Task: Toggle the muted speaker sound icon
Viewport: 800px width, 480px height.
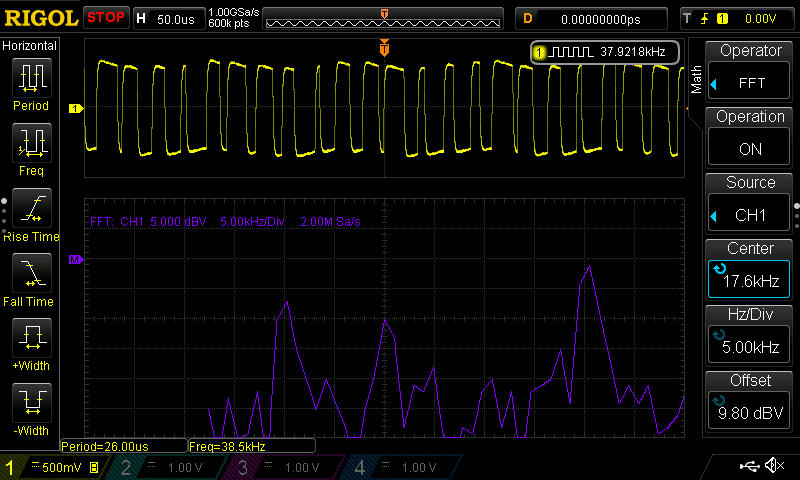Action: point(773,466)
